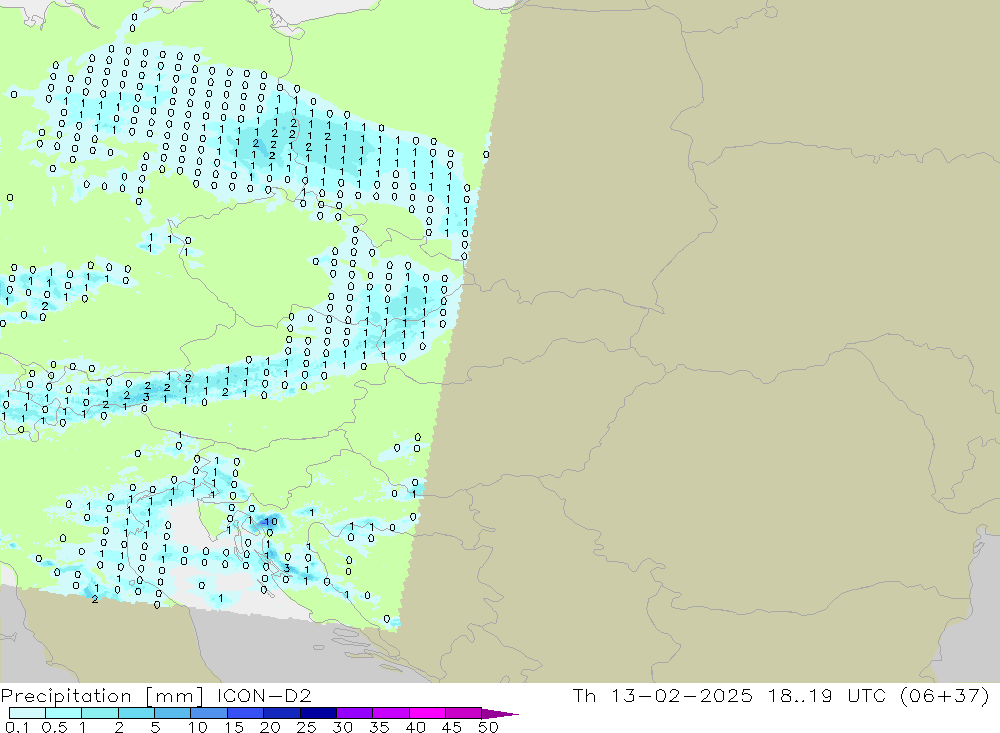Click the 20–25 mm dark blue swatch
Screen dimensions: 1000x733
click(x=282, y=713)
